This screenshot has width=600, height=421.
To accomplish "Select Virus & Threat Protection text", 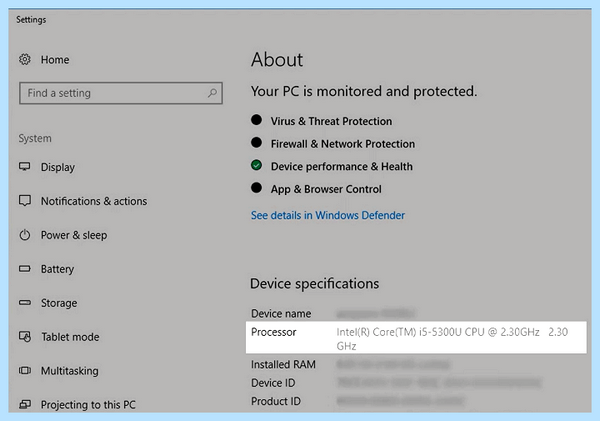I will click(331, 121).
